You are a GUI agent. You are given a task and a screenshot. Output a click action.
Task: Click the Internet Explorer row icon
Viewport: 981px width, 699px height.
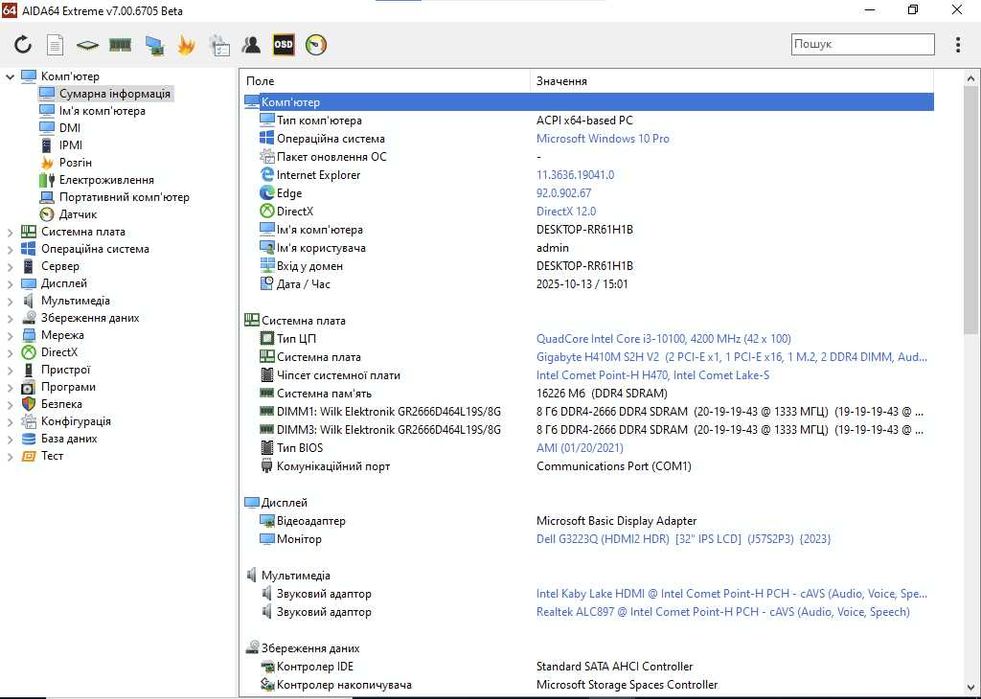point(267,175)
